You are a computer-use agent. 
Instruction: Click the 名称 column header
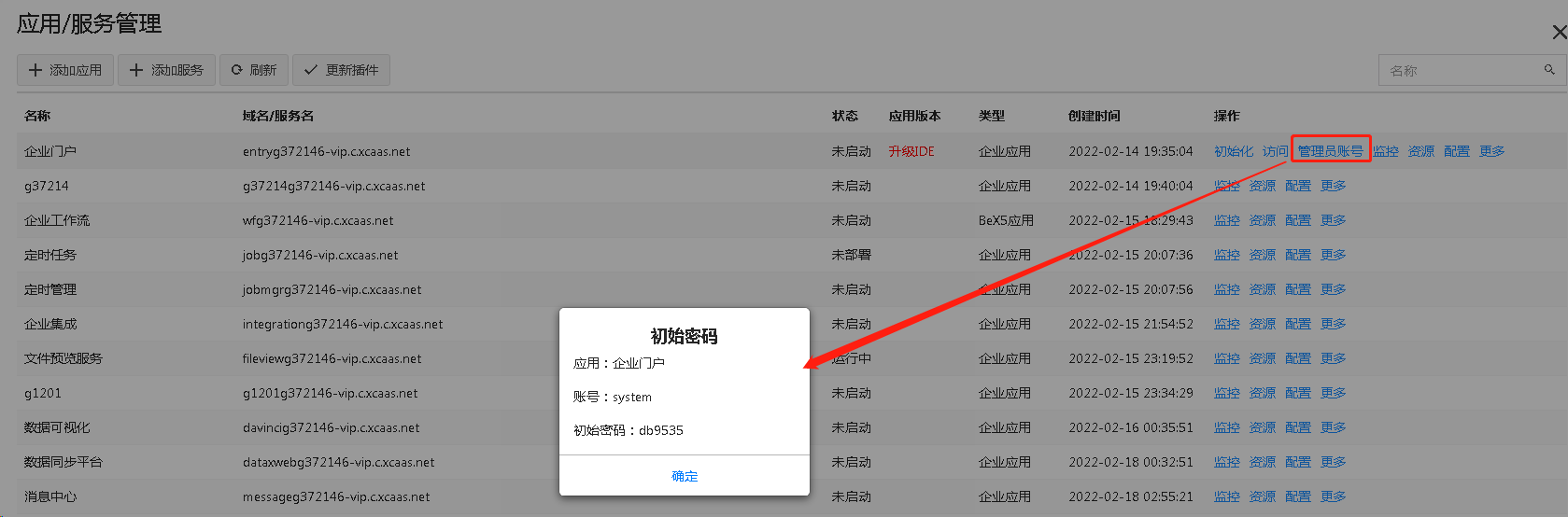click(37, 116)
